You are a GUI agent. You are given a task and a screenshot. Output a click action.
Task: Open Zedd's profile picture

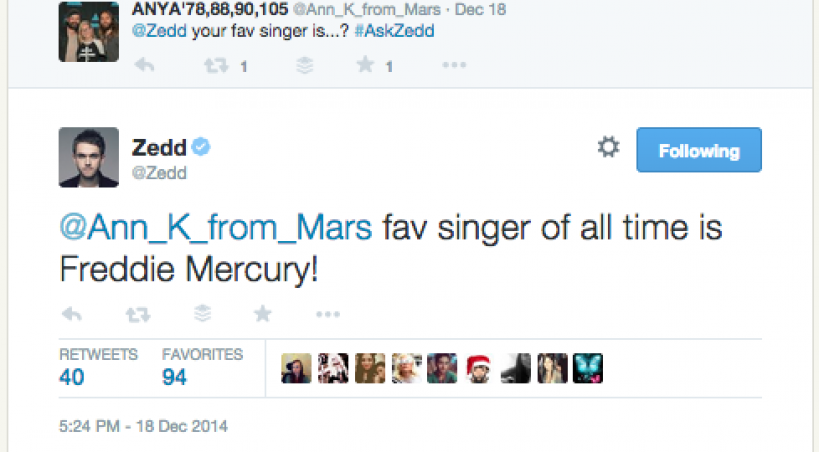pyautogui.click(x=90, y=157)
